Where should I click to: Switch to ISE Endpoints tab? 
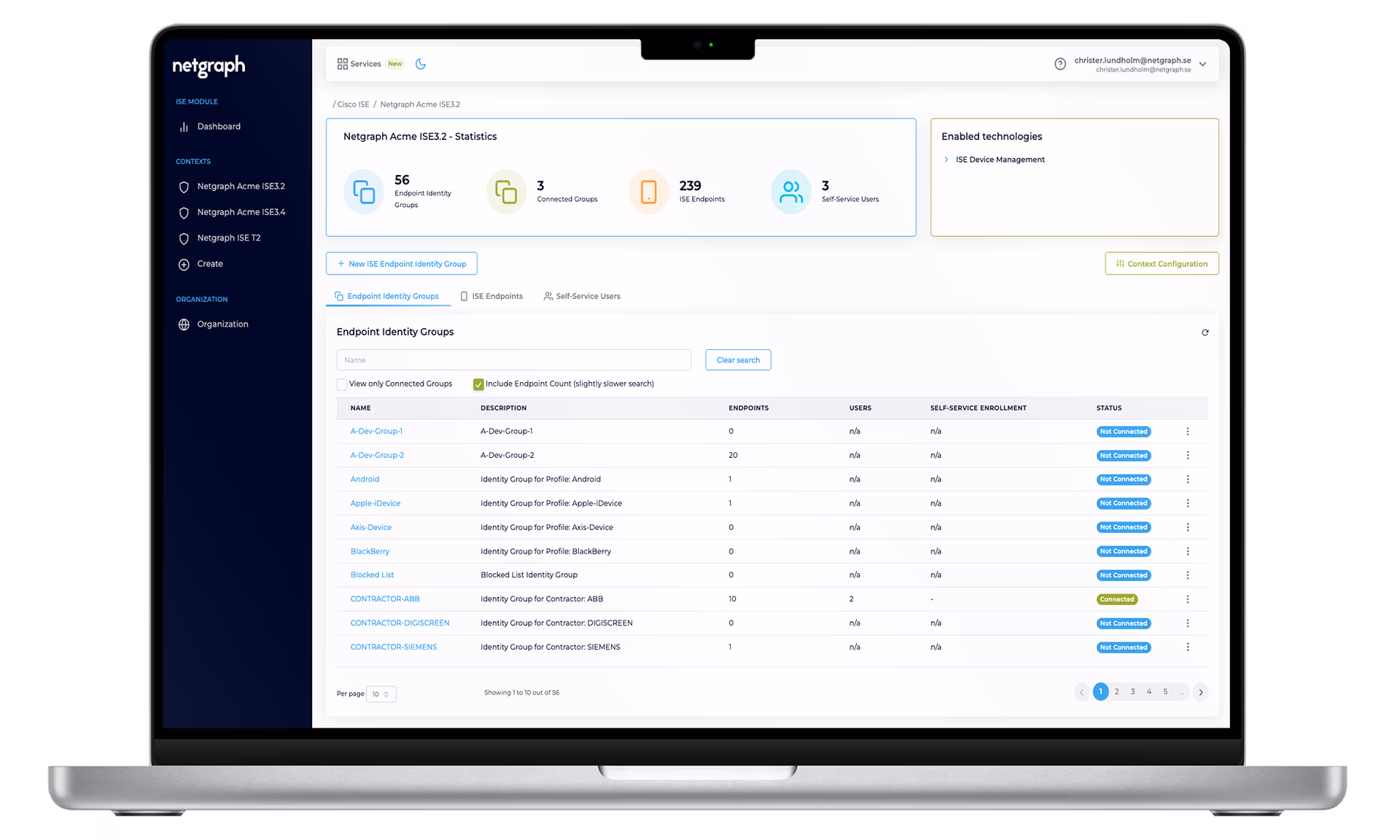pos(491,296)
